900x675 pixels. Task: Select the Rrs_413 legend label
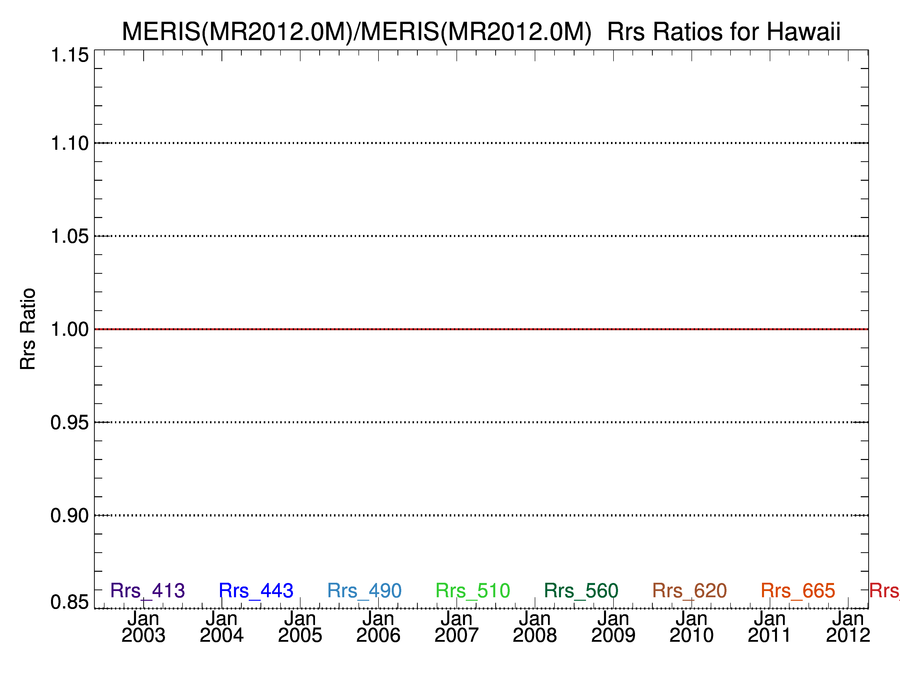(x=148, y=591)
